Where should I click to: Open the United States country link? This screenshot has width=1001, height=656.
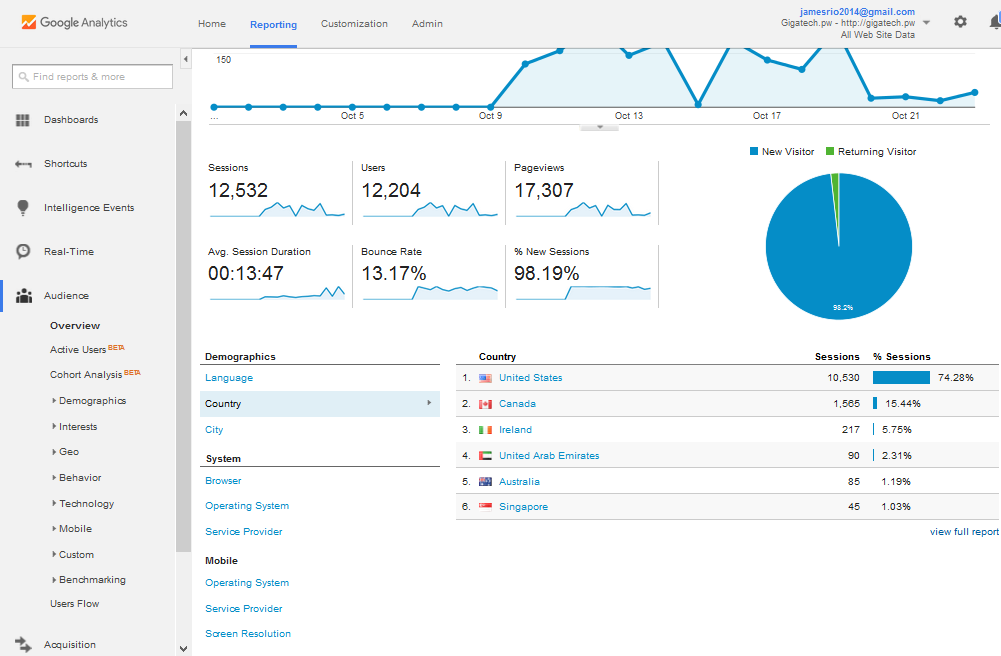[531, 378]
